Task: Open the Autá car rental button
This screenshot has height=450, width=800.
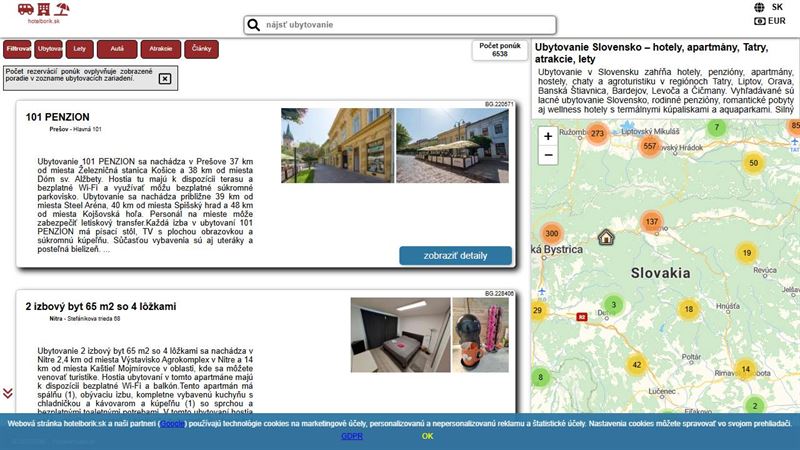Action: 117,49
